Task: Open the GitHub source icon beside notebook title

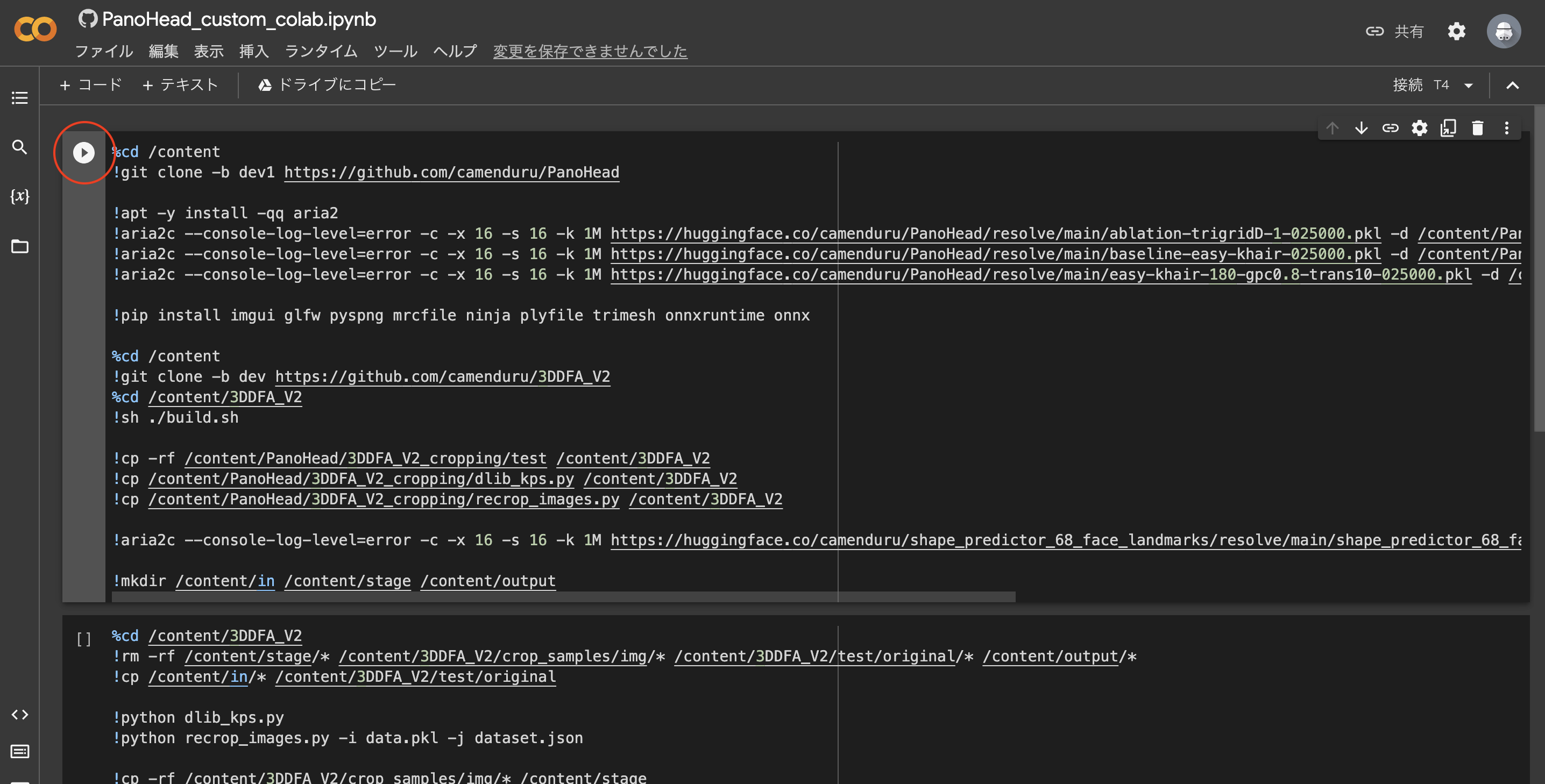Action: click(88, 19)
